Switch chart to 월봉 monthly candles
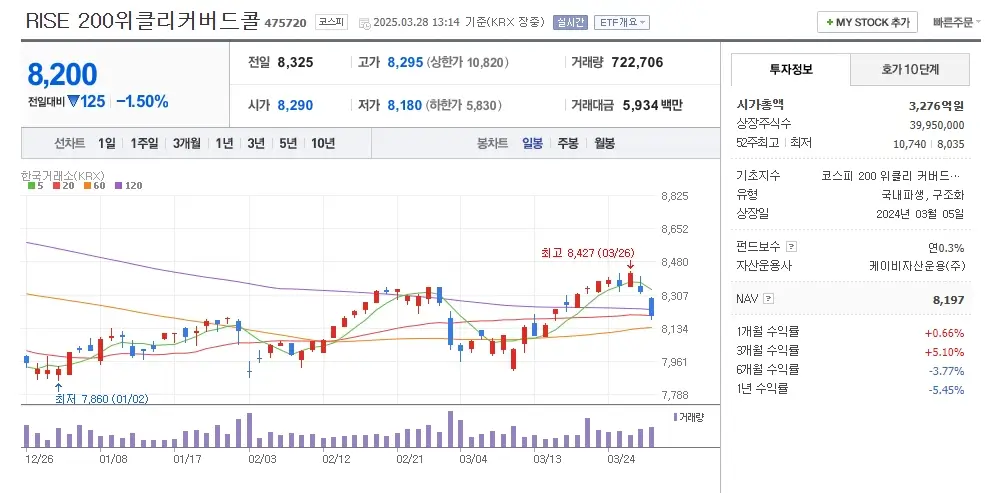 [x=604, y=143]
